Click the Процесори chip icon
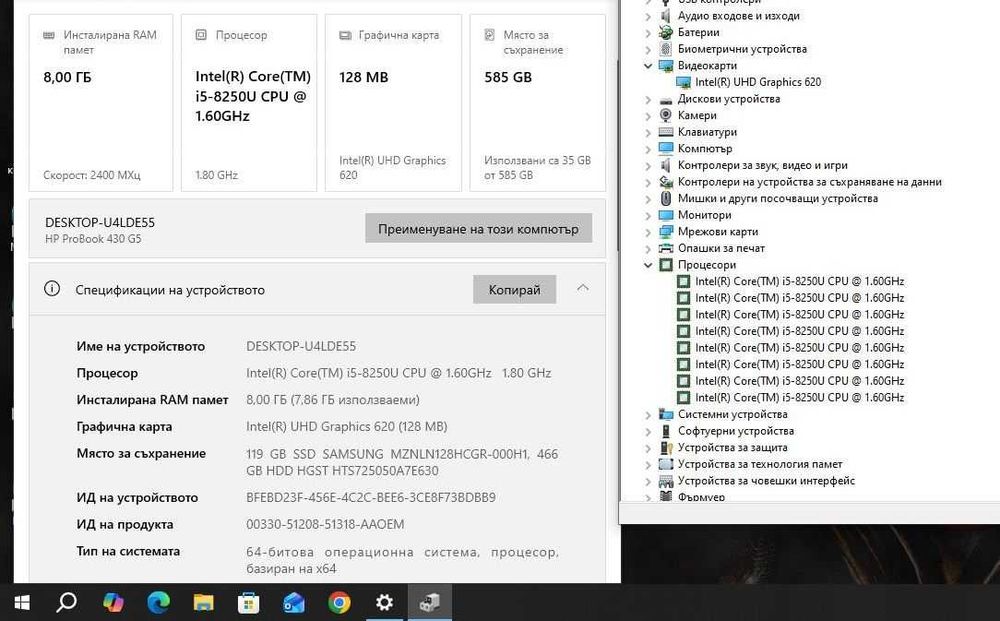 click(x=666, y=265)
